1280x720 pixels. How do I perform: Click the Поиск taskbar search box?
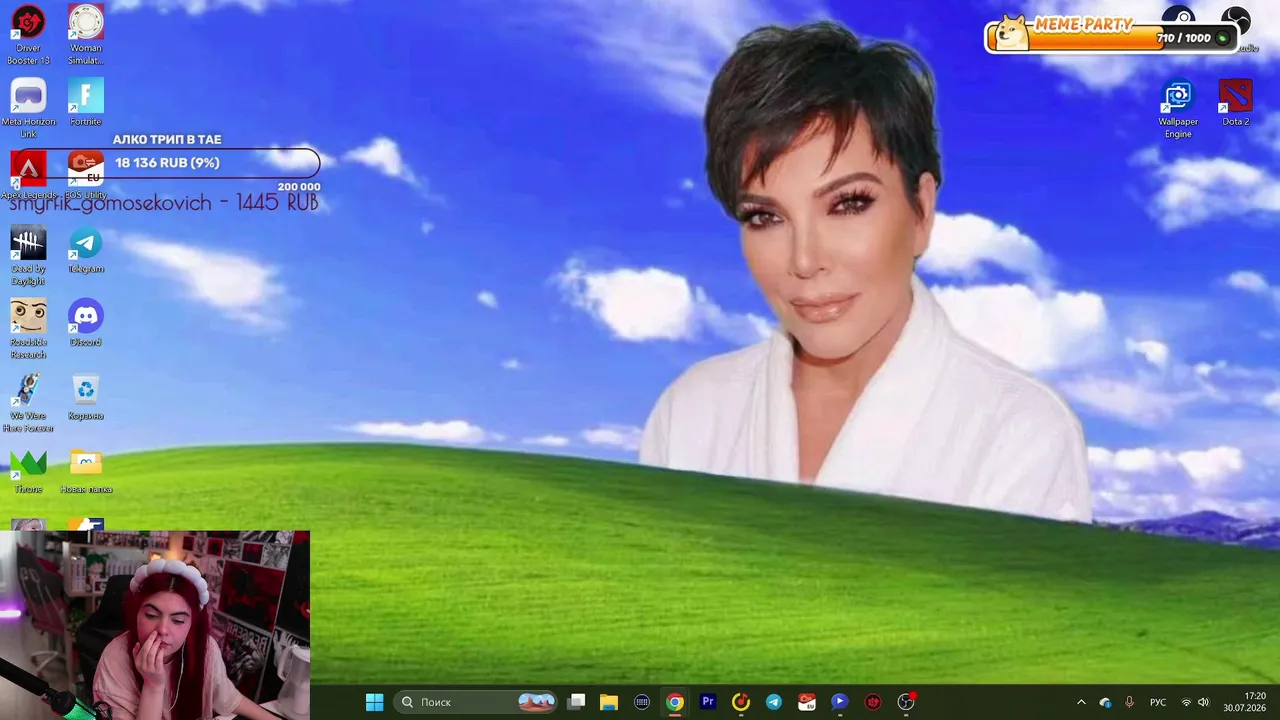[477, 702]
